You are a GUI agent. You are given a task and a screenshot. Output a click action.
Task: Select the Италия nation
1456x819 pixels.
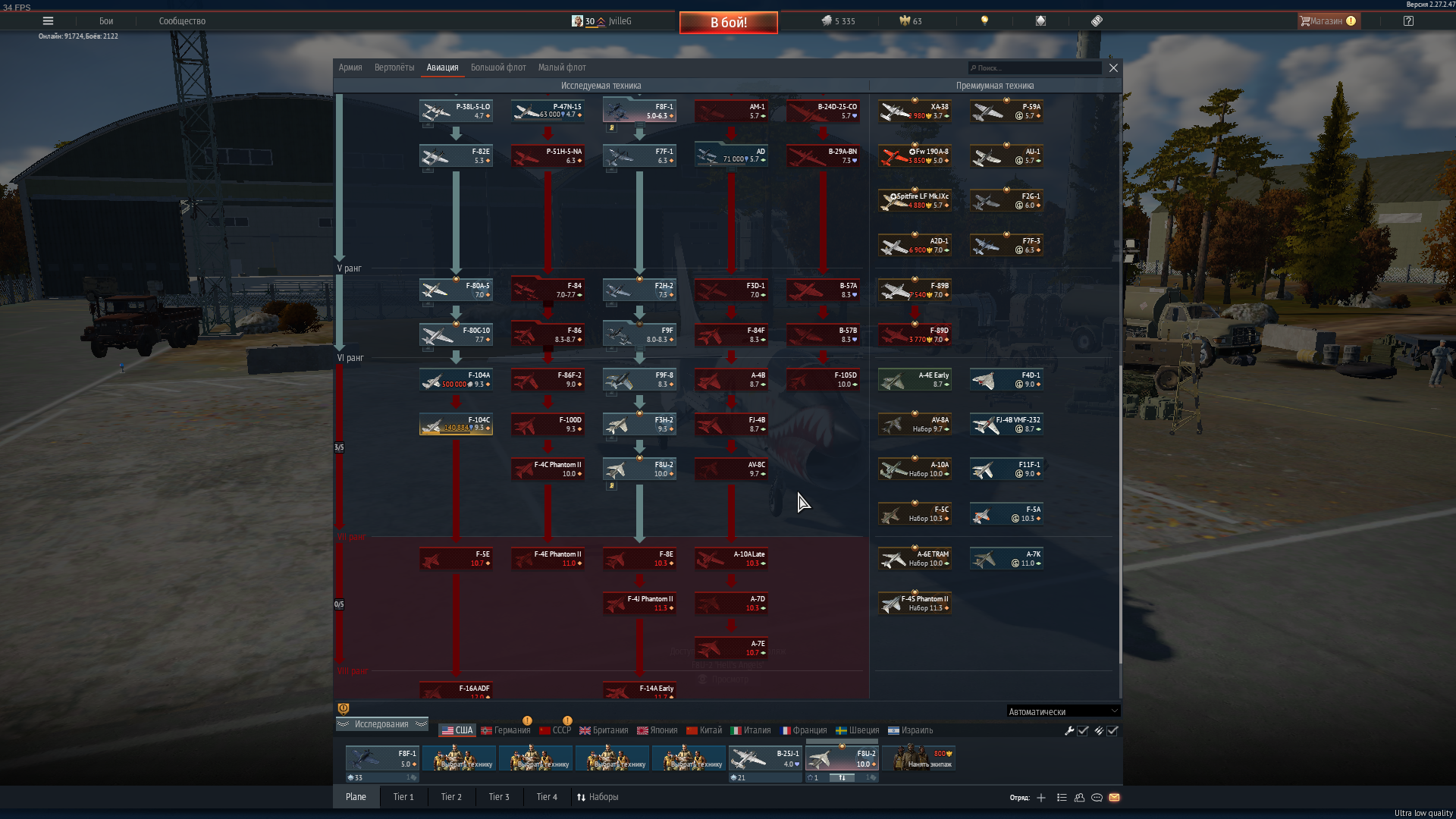pyautogui.click(x=751, y=730)
